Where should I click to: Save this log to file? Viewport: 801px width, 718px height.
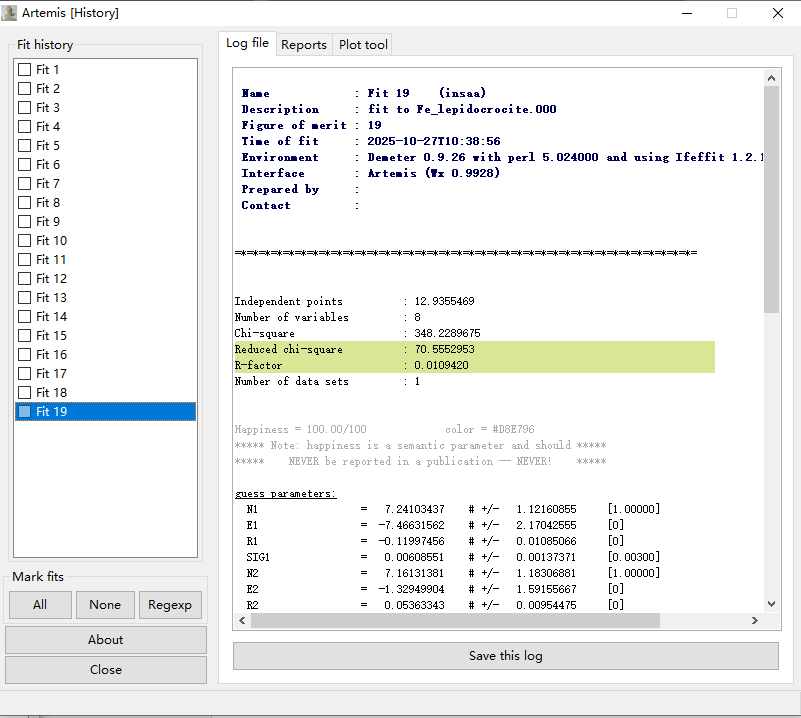pyautogui.click(x=505, y=656)
